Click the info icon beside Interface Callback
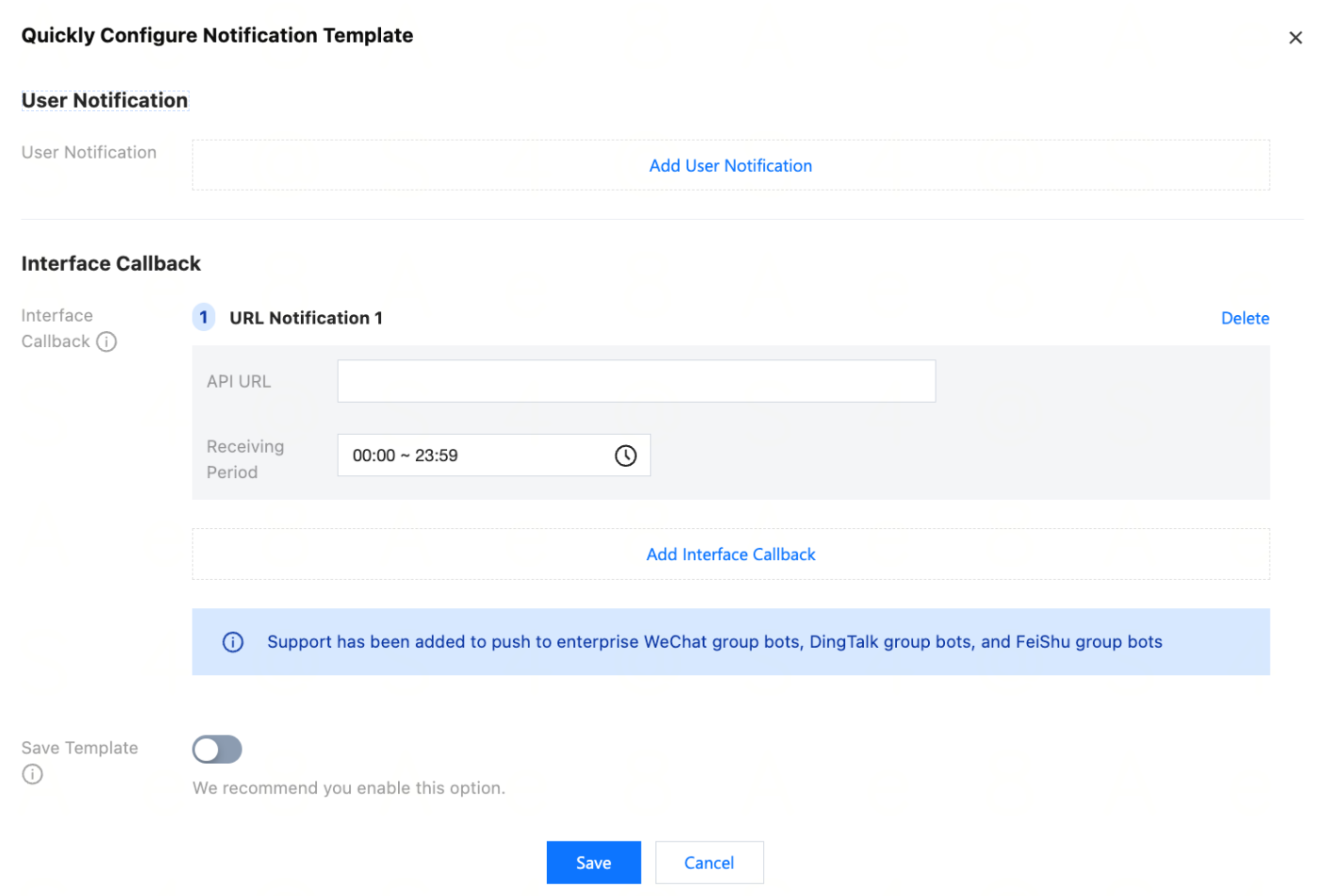This screenshot has height=896, width=1326. (107, 341)
